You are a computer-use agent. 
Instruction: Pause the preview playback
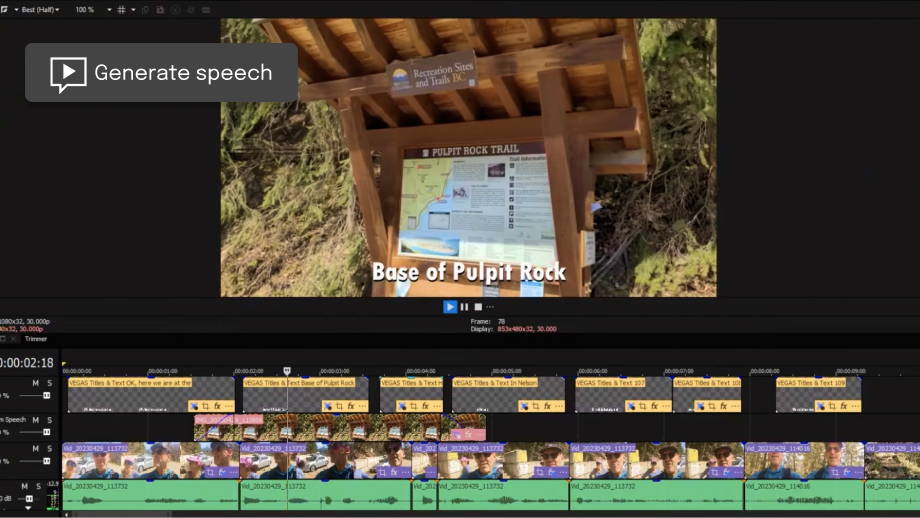click(x=464, y=307)
